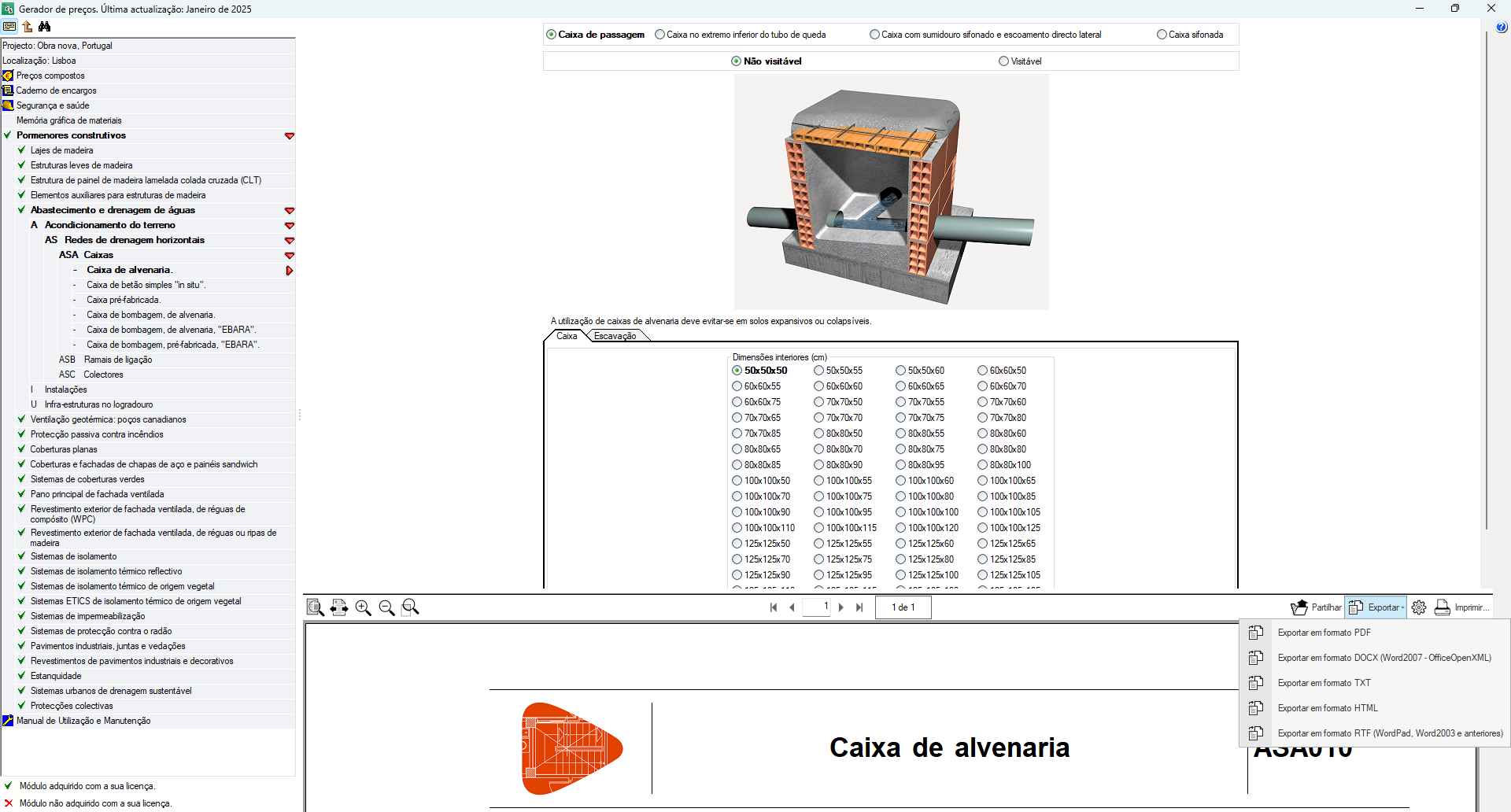Click the export upload arrow icon
Screen dimensions: 1511x812
coord(27,26)
